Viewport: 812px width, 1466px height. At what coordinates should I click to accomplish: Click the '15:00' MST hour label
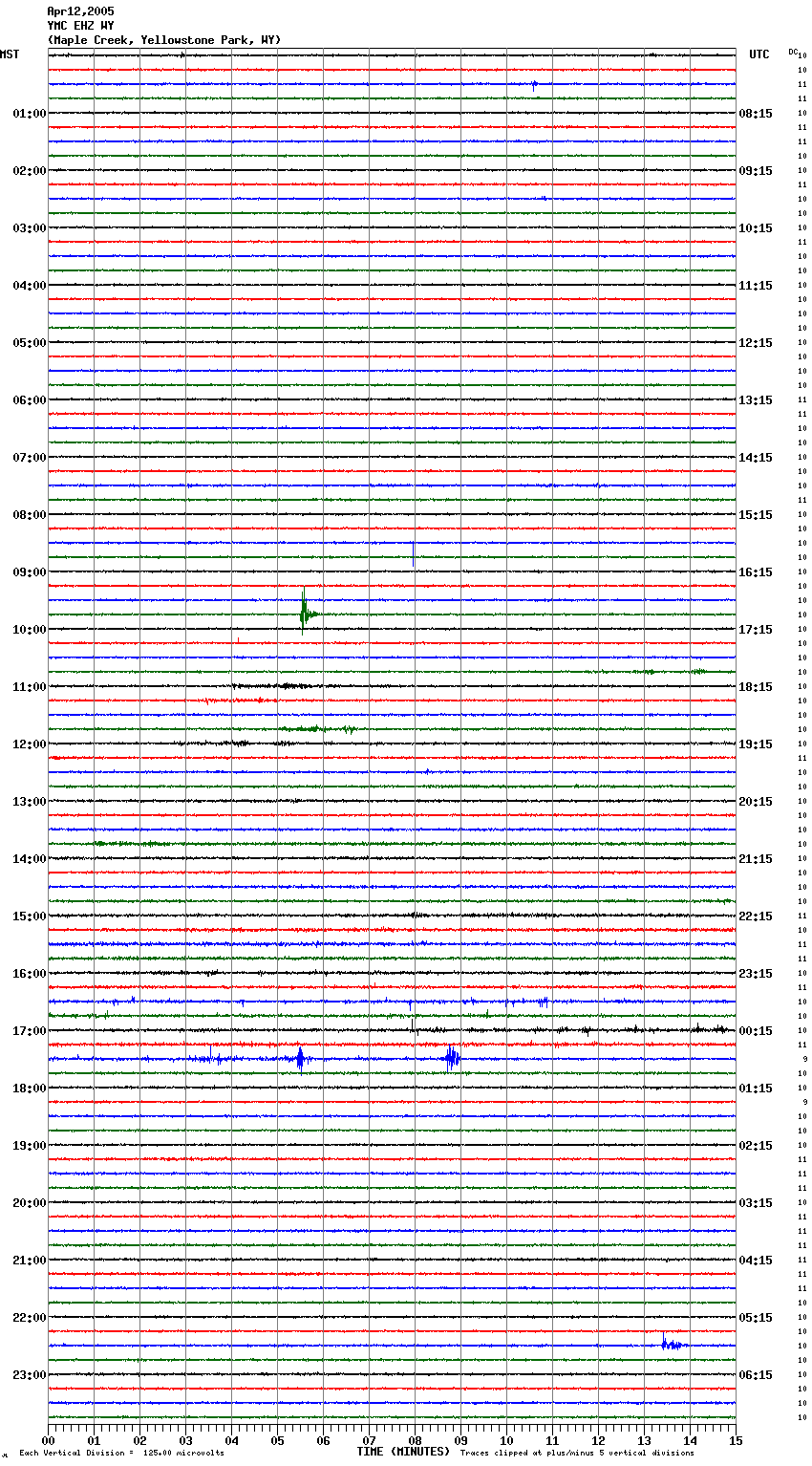tap(29, 916)
